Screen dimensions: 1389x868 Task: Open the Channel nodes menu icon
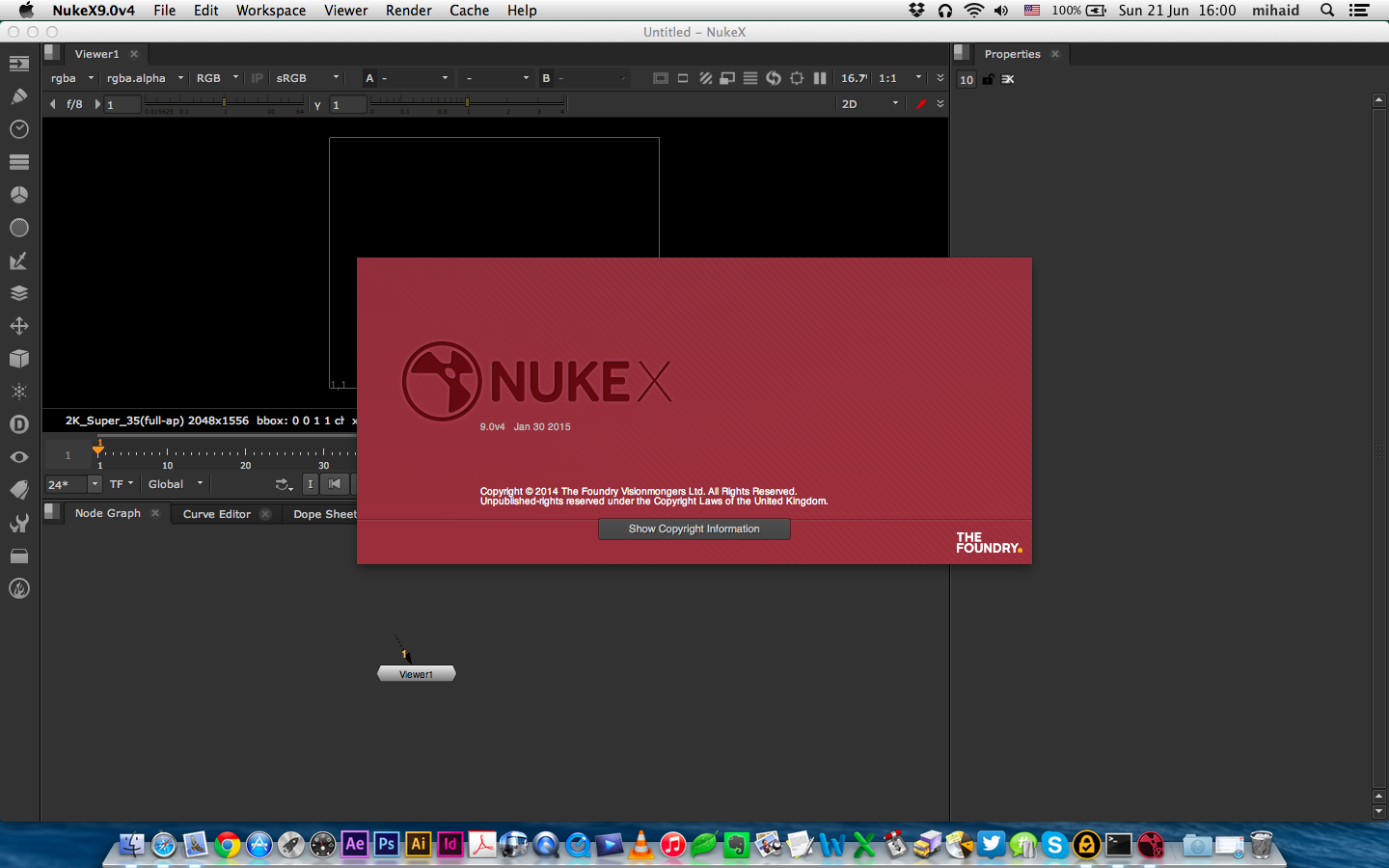click(x=18, y=162)
